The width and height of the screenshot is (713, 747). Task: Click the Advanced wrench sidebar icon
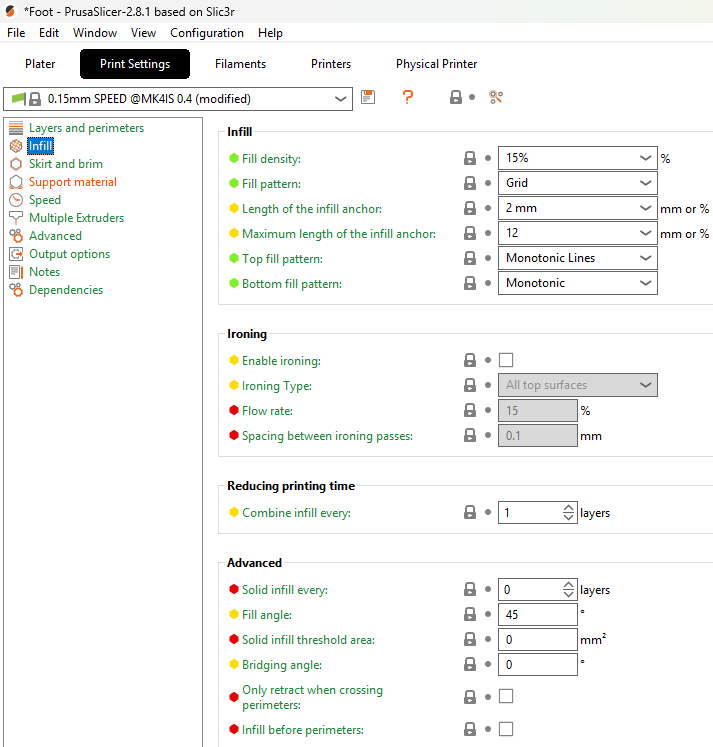click(x=16, y=236)
